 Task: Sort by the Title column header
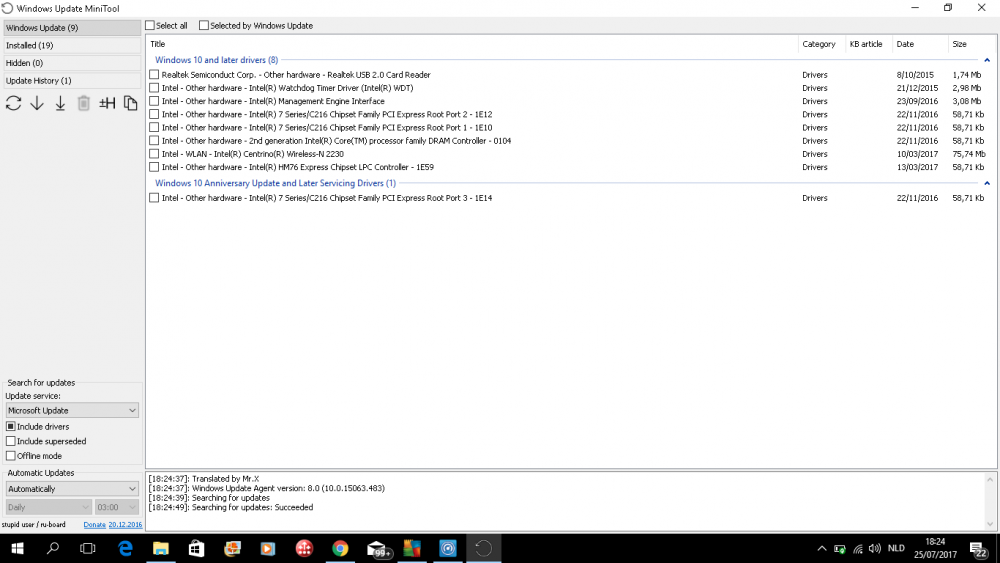pos(472,44)
